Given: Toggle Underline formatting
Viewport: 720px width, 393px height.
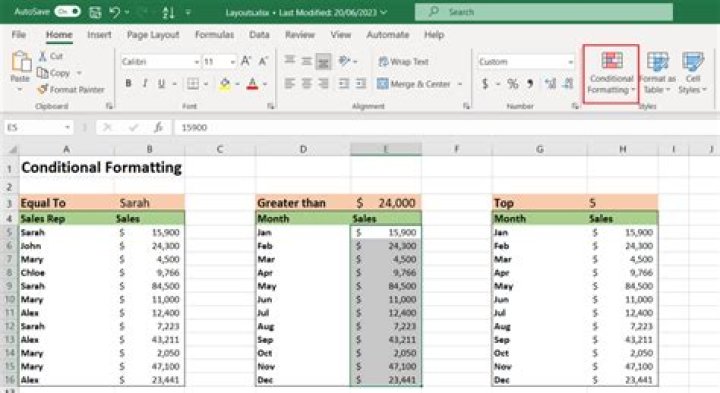Looking at the screenshot, I should coord(161,84).
